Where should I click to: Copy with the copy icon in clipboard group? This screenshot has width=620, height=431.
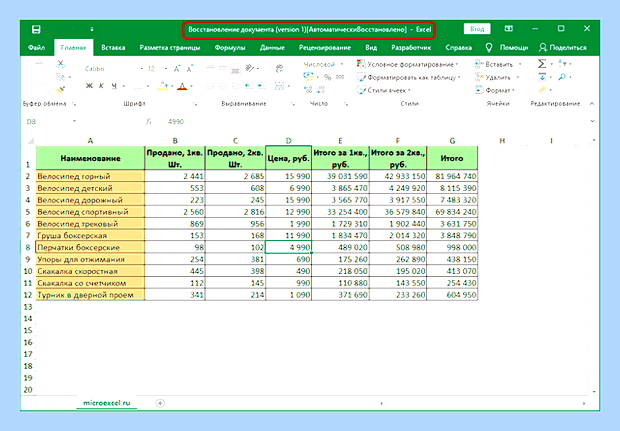tap(60, 77)
